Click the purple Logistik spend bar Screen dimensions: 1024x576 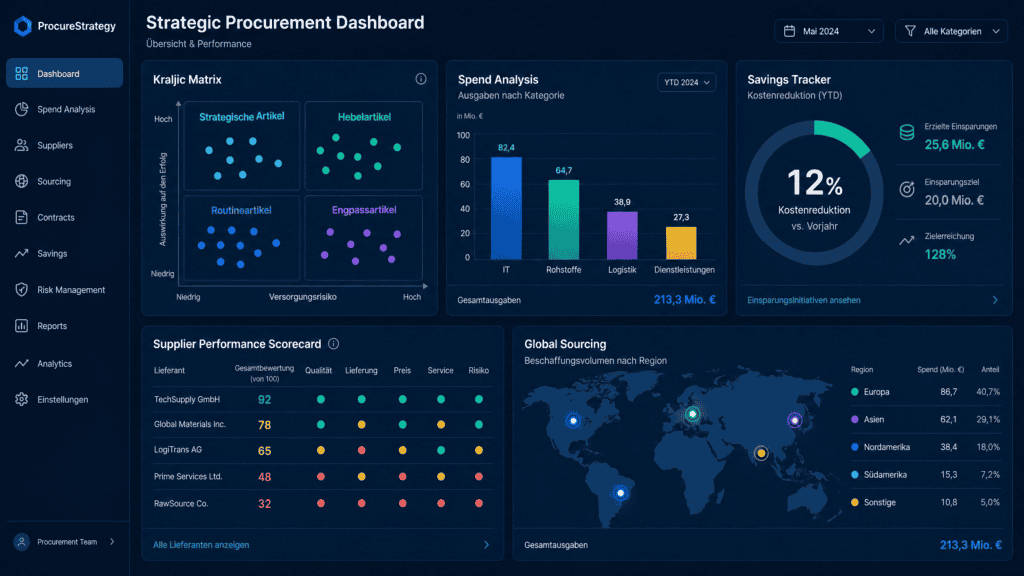pos(622,236)
